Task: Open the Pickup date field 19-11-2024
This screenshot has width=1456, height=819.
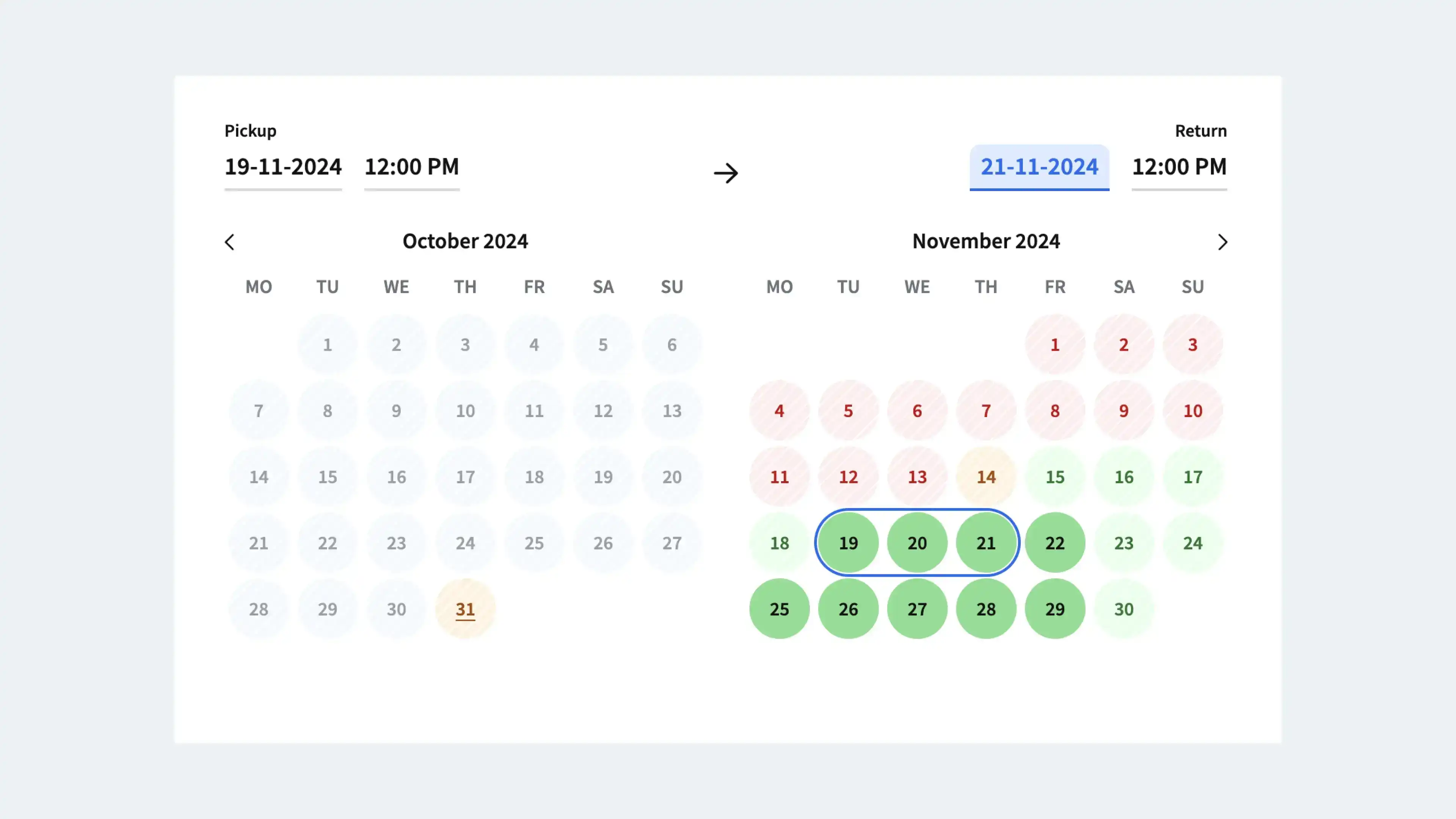Action: coord(283,167)
